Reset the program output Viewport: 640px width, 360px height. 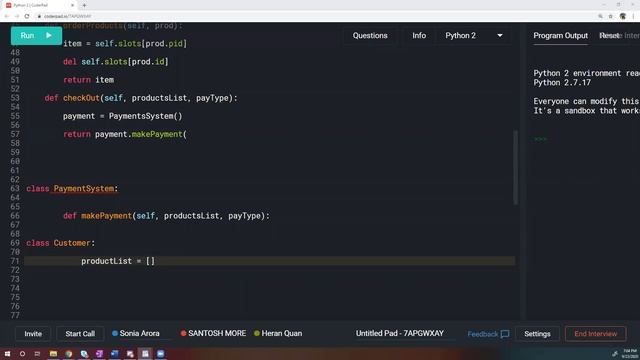pyautogui.click(x=609, y=36)
